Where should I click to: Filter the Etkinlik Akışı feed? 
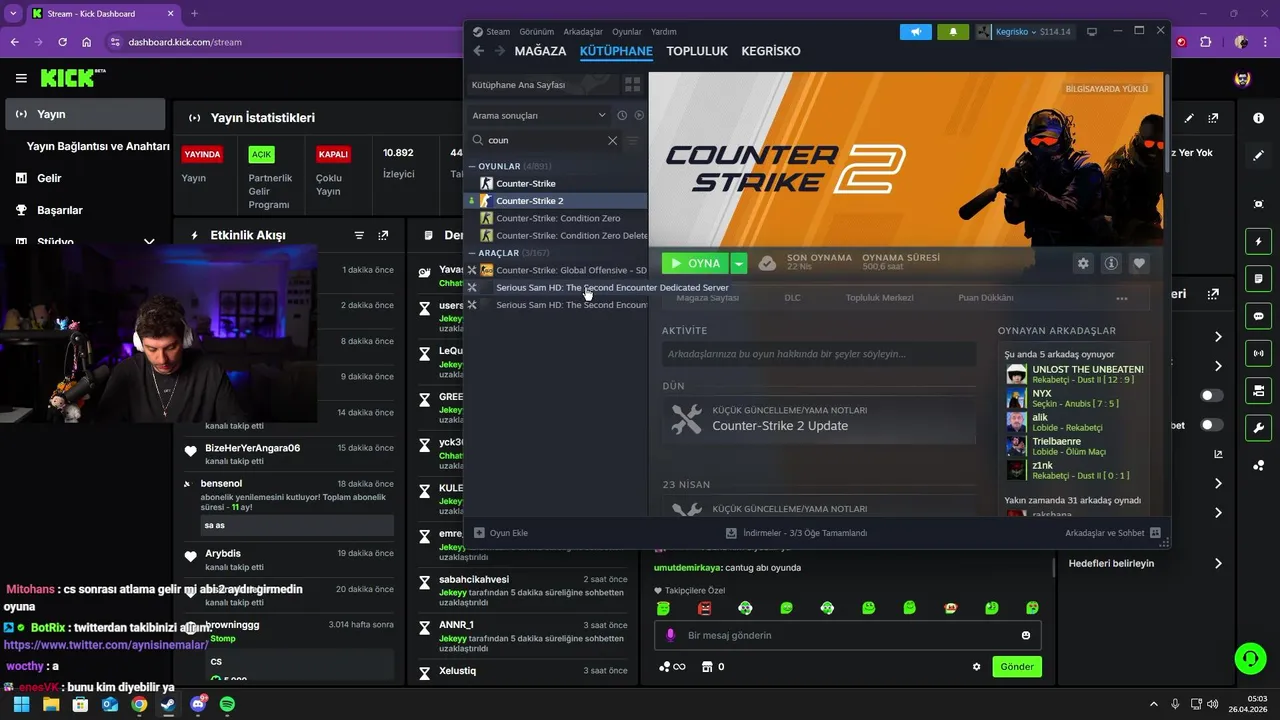(359, 235)
